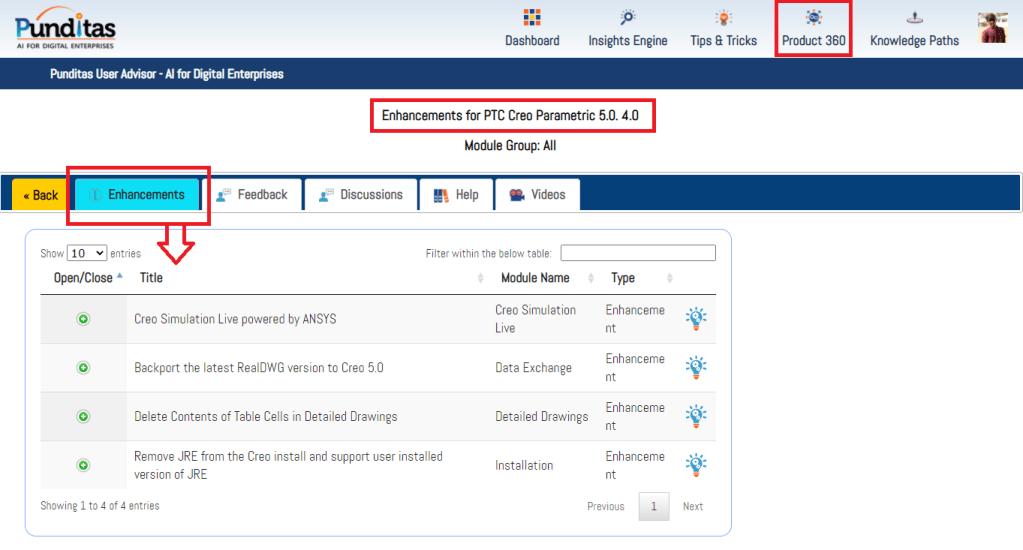The height and width of the screenshot is (550, 1023).
Task: Expand the Backport latest RealDWG row
Action: point(83,368)
